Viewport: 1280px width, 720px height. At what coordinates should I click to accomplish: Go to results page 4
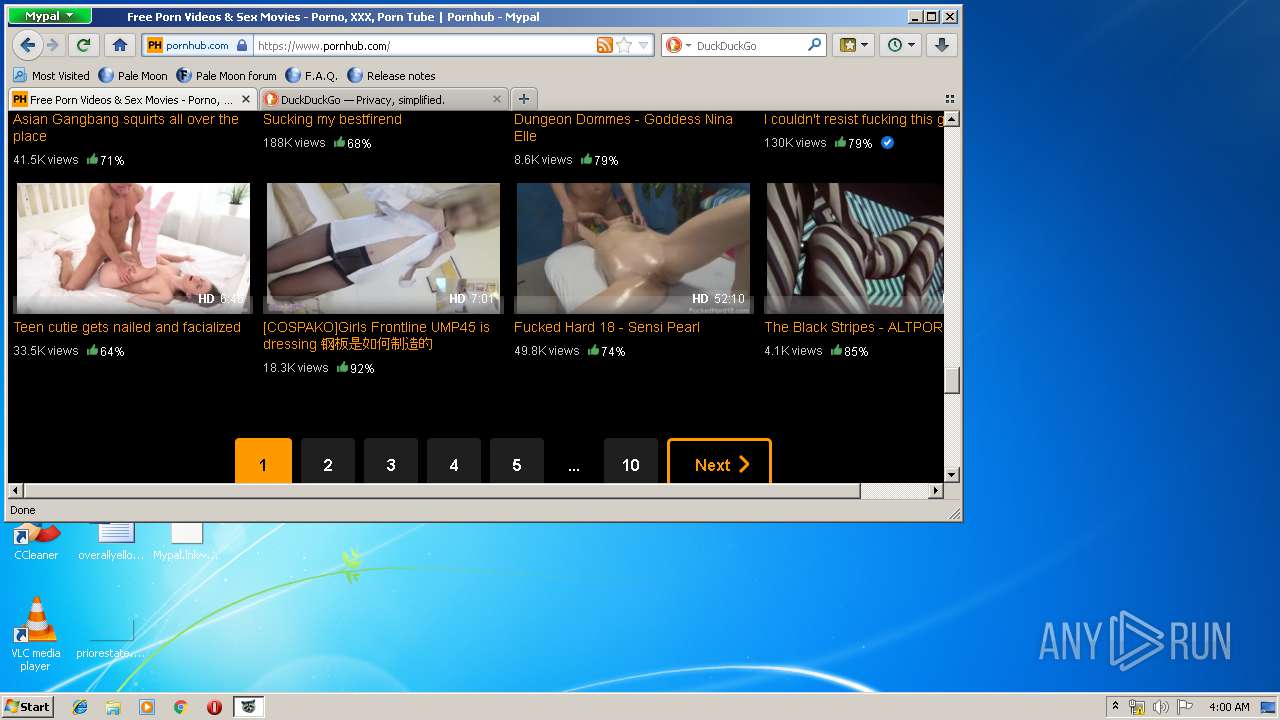(x=454, y=463)
